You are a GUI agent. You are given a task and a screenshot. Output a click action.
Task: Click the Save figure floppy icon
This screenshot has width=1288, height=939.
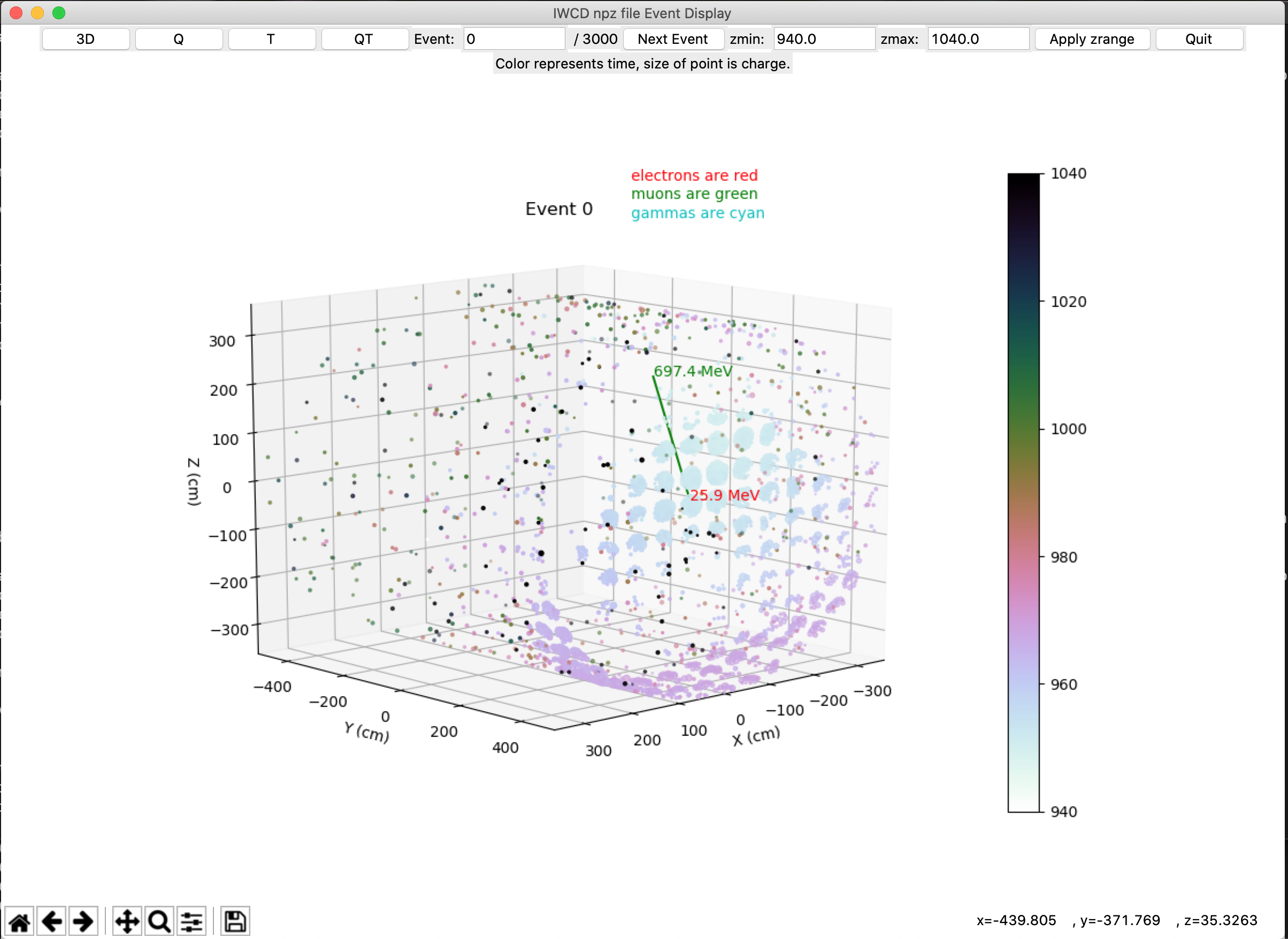click(x=235, y=921)
